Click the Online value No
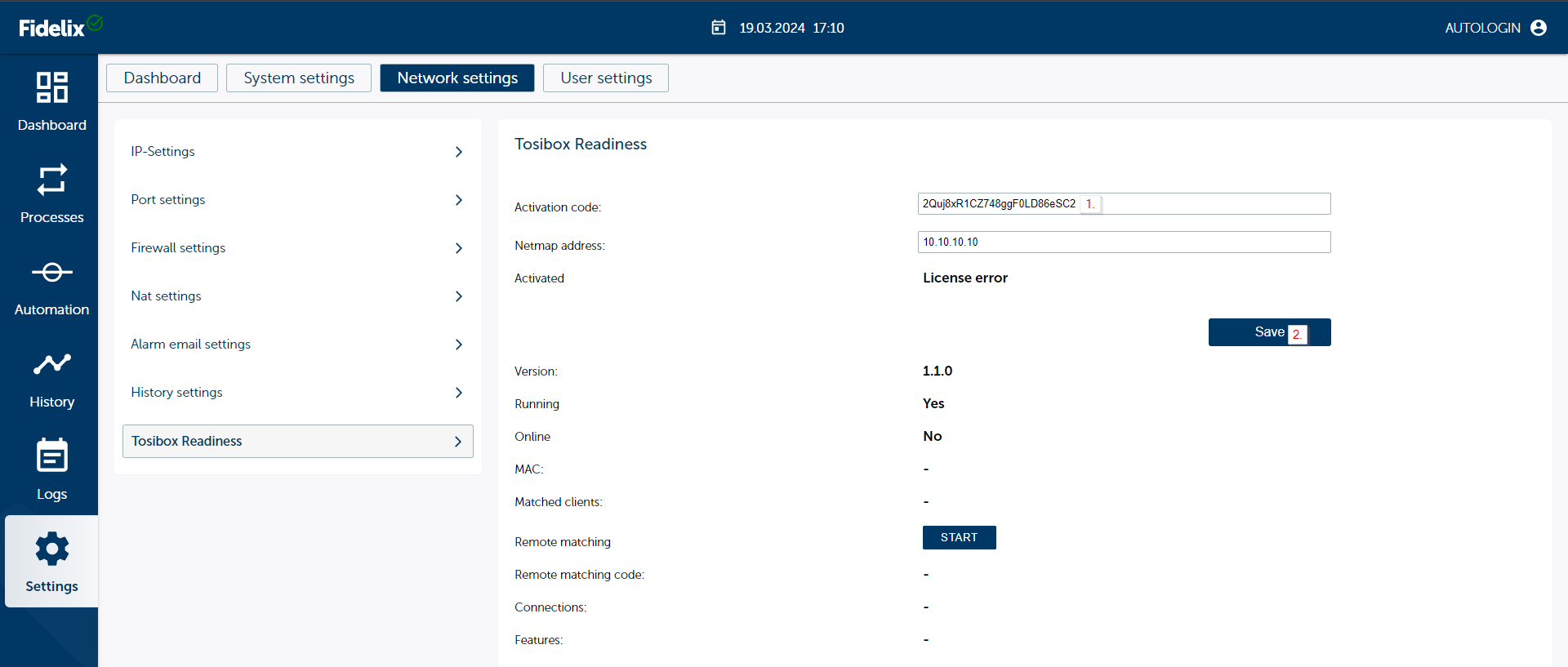Viewport: 1568px width, 667px height. point(933,436)
